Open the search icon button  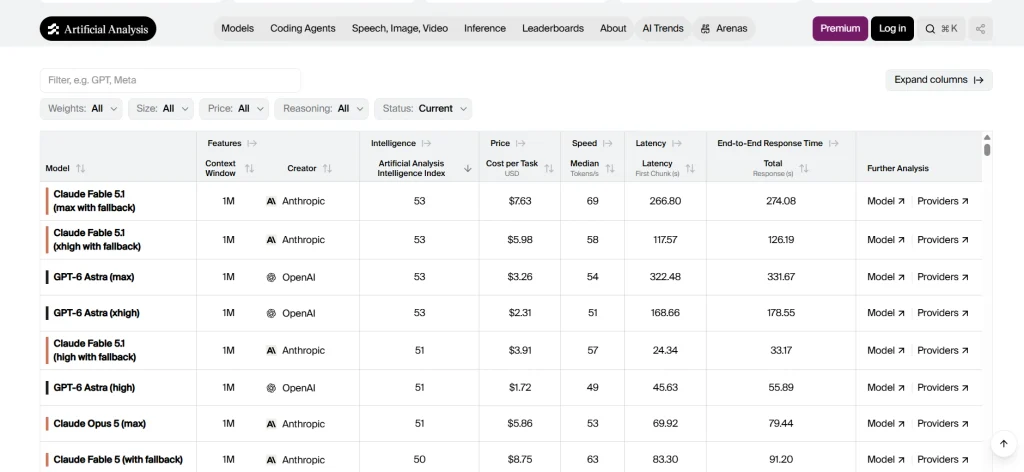[x=941, y=29]
